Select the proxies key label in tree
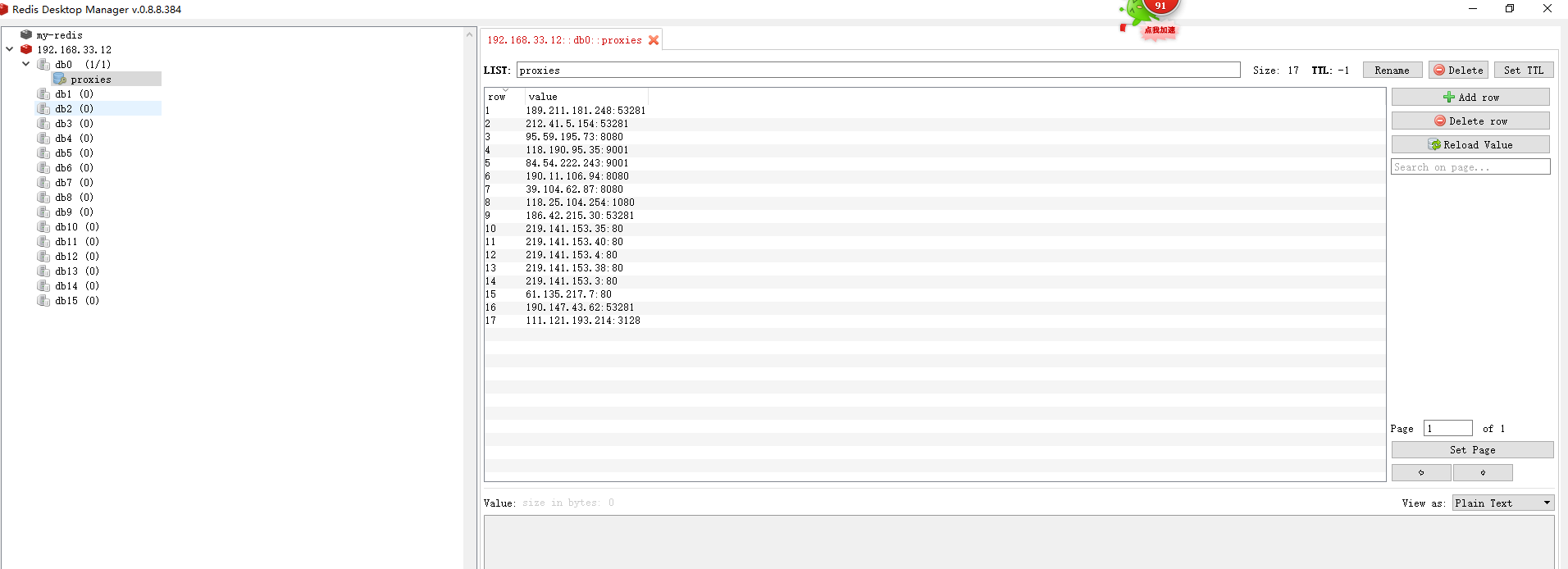 pos(91,79)
